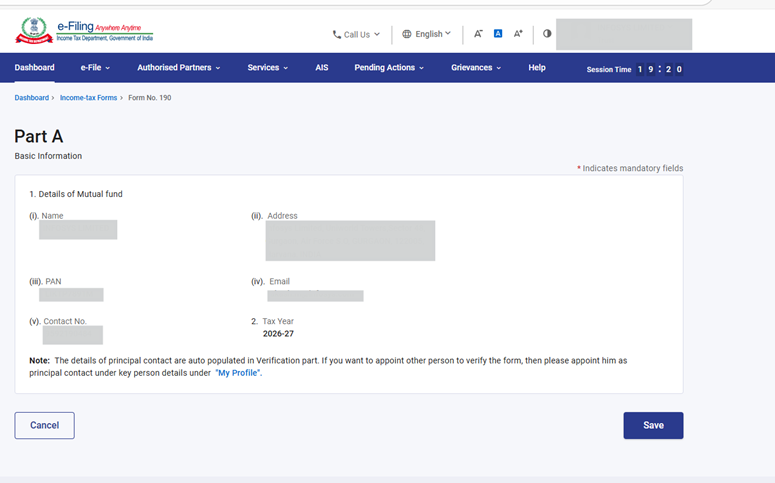
Task: Open the Services dropdown menu
Action: click(x=267, y=68)
